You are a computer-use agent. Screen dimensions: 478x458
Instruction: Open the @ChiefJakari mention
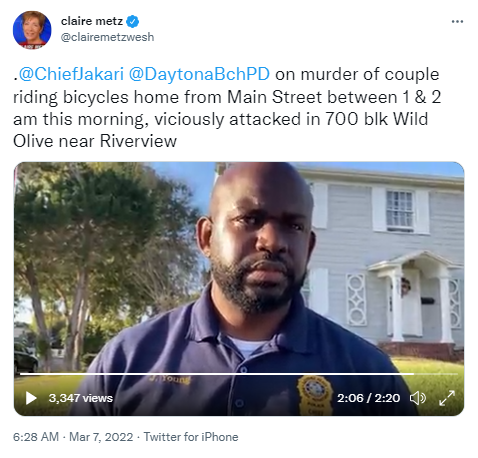pyautogui.click(x=71, y=74)
